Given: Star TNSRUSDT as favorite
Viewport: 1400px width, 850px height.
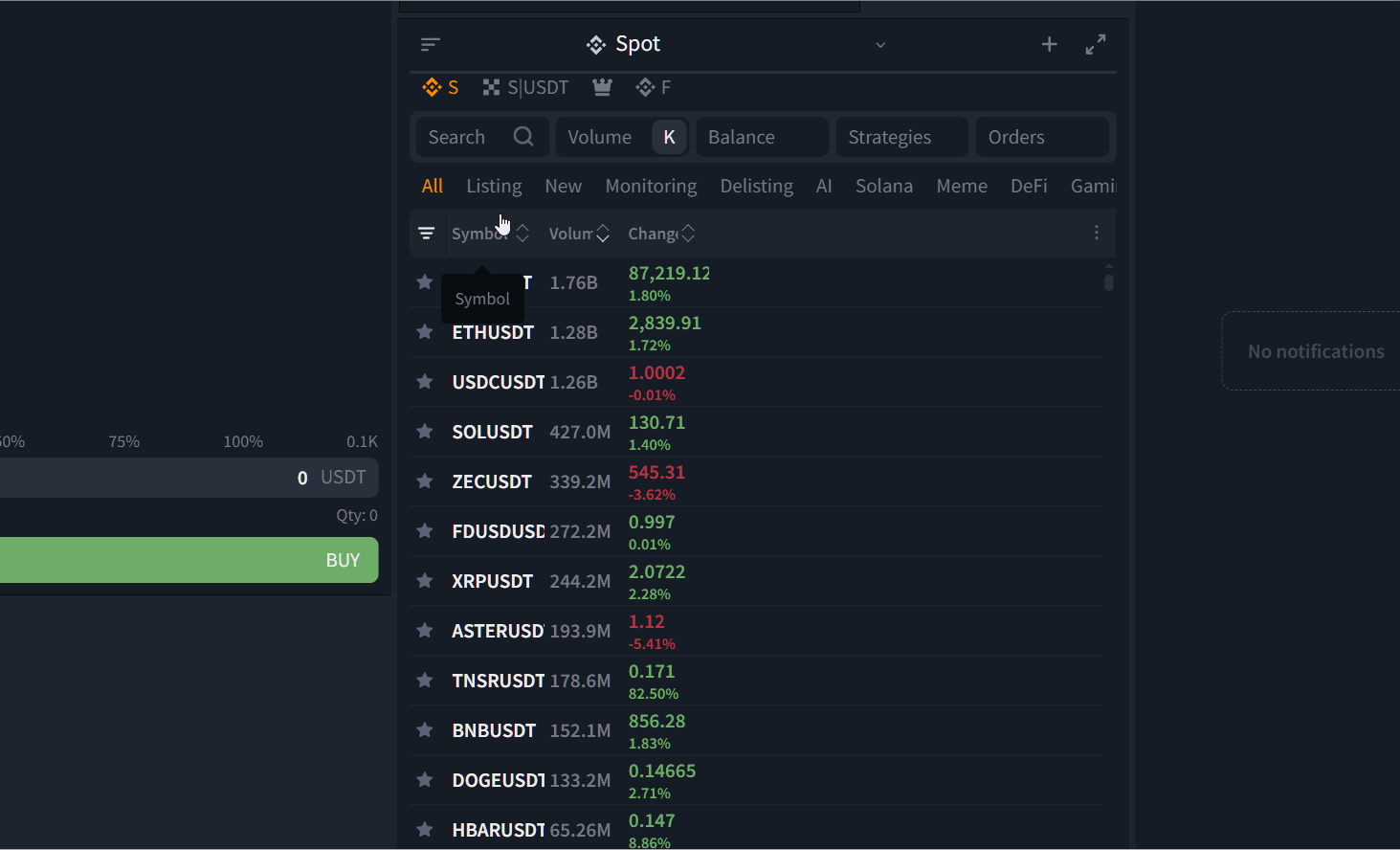Looking at the screenshot, I should [x=425, y=681].
